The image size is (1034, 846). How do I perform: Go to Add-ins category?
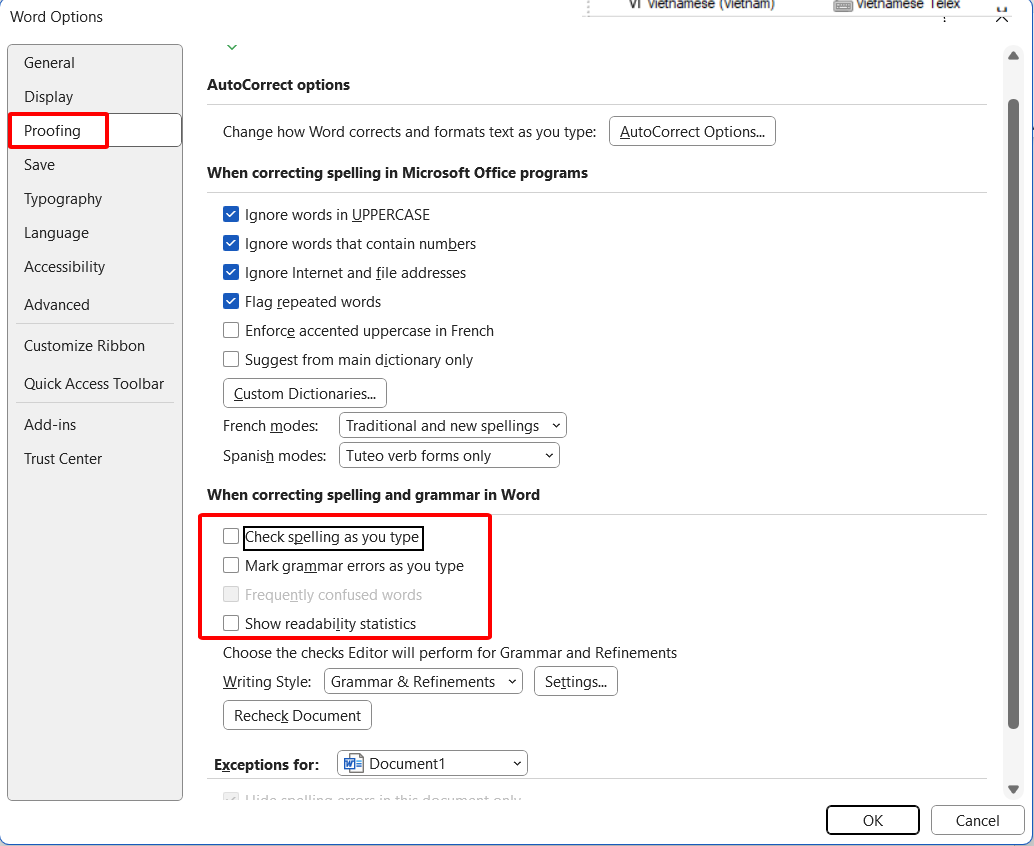tap(50, 425)
